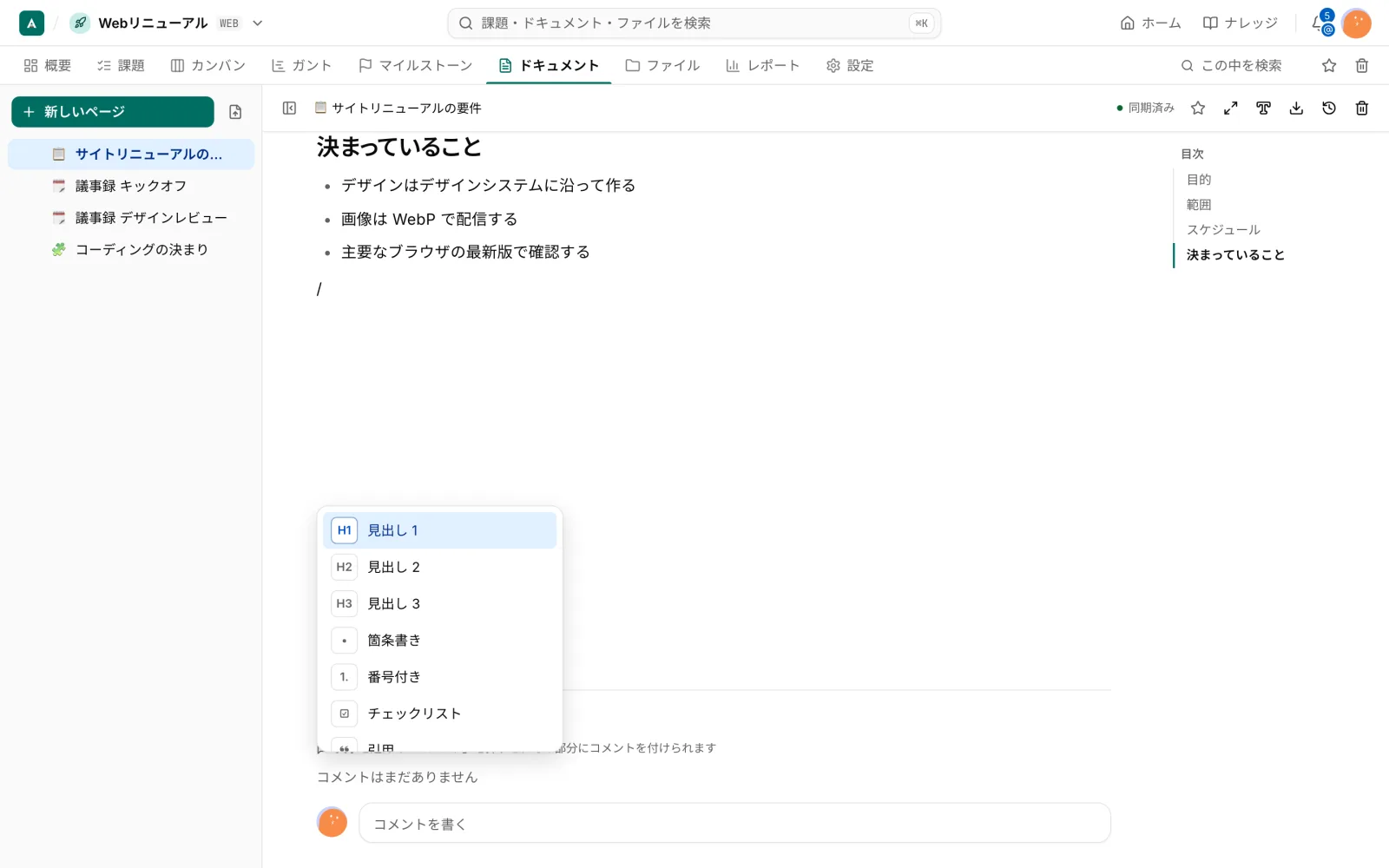The image size is (1389, 868).
Task: Open the カンバン tab
Action: coord(208,65)
